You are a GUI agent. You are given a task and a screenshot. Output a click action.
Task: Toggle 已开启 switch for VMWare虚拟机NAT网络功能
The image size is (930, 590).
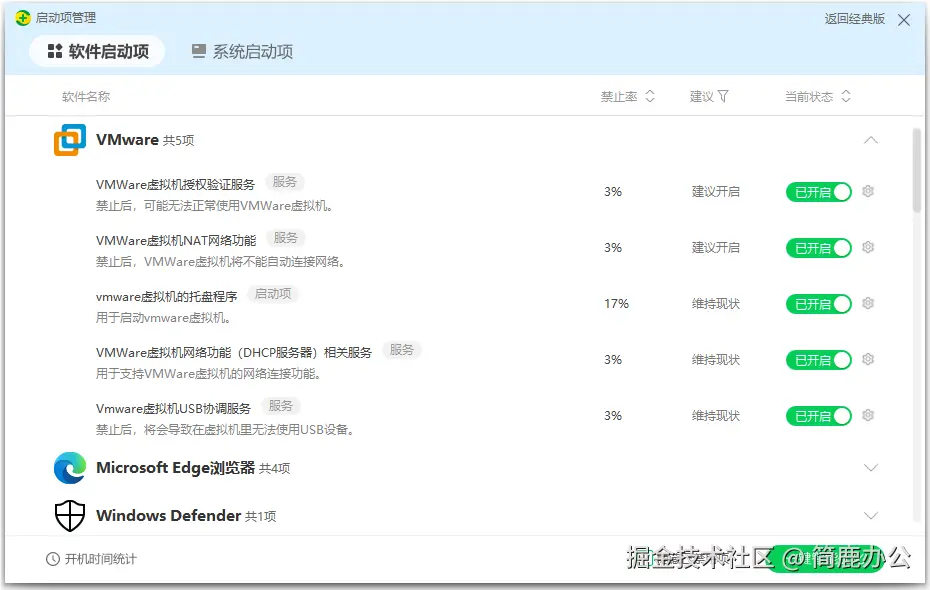pyautogui.click(x=818, y=248)
